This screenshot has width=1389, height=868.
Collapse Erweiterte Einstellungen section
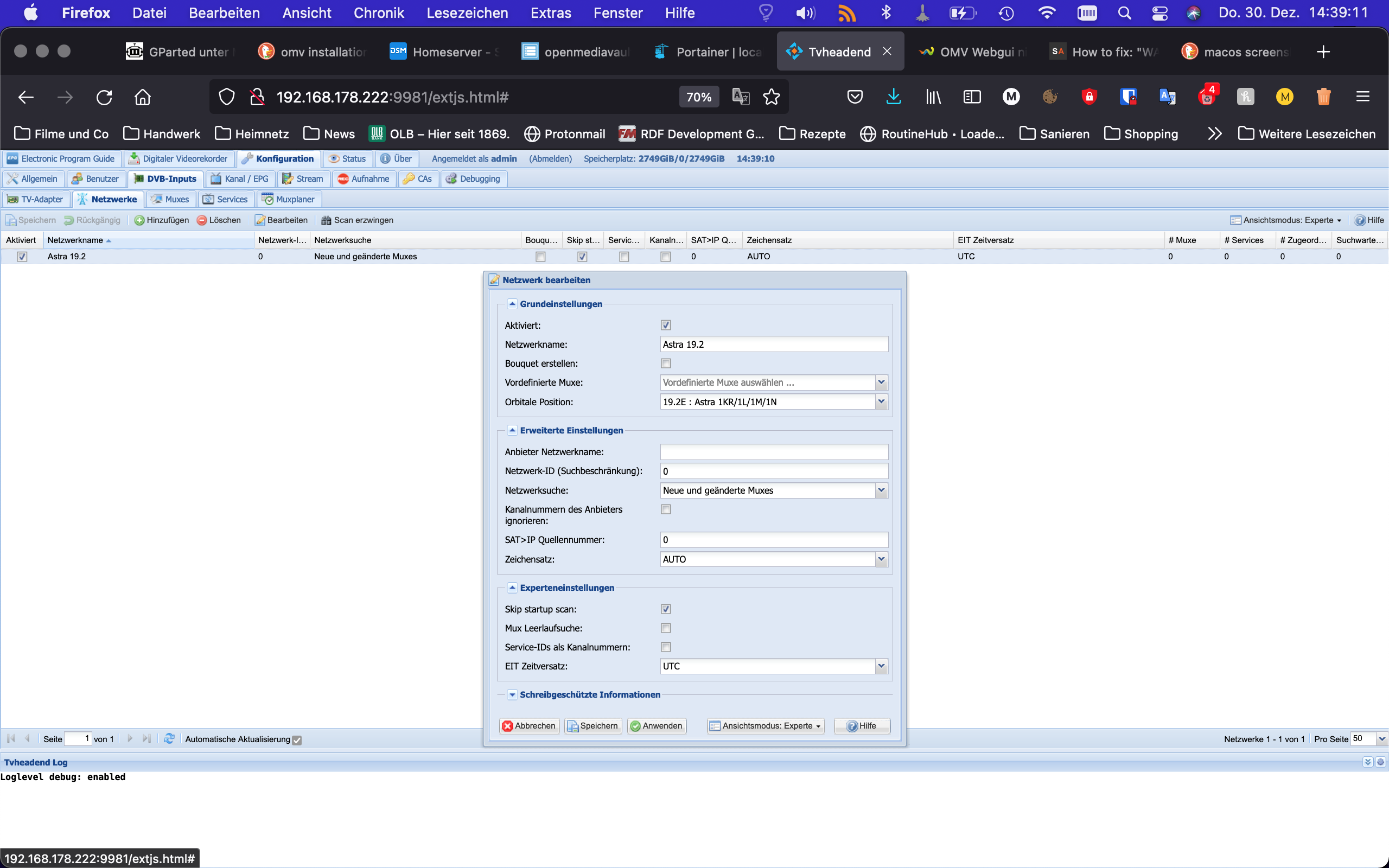coord(512,430)
